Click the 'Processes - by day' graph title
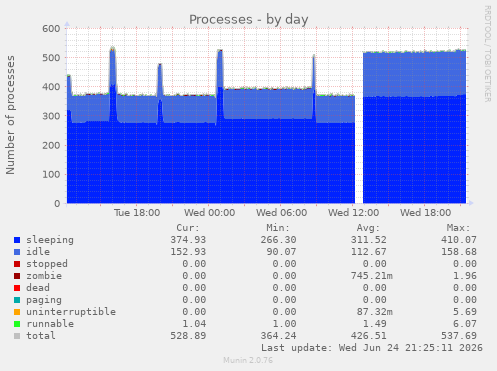This screenshot has width=497, height=371. click(x=249, y=20)
